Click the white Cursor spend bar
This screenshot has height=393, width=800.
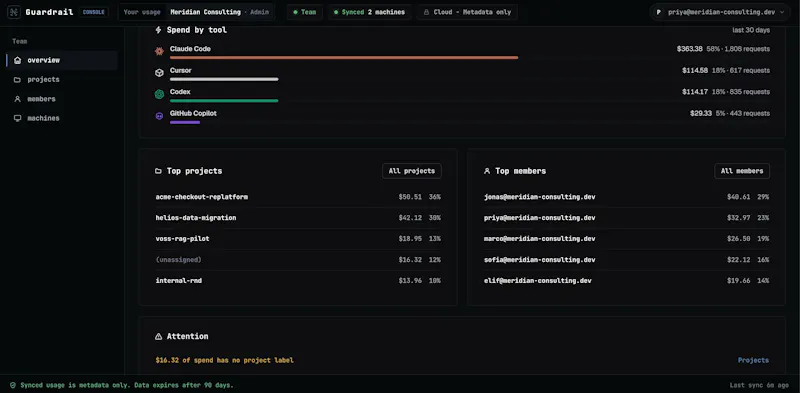click(x=224, y=79)
